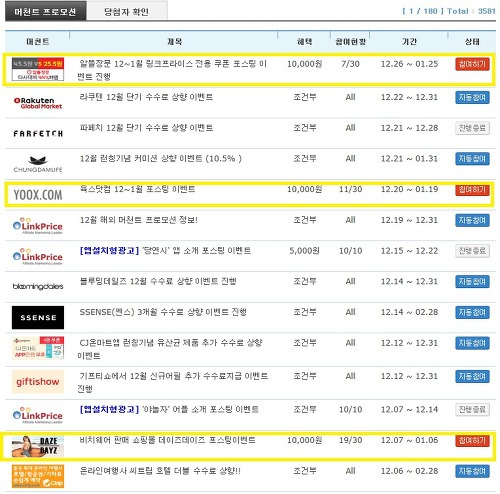Click the 상태 column header
This screenshot has height=494, width=500.
click(472, 41)
